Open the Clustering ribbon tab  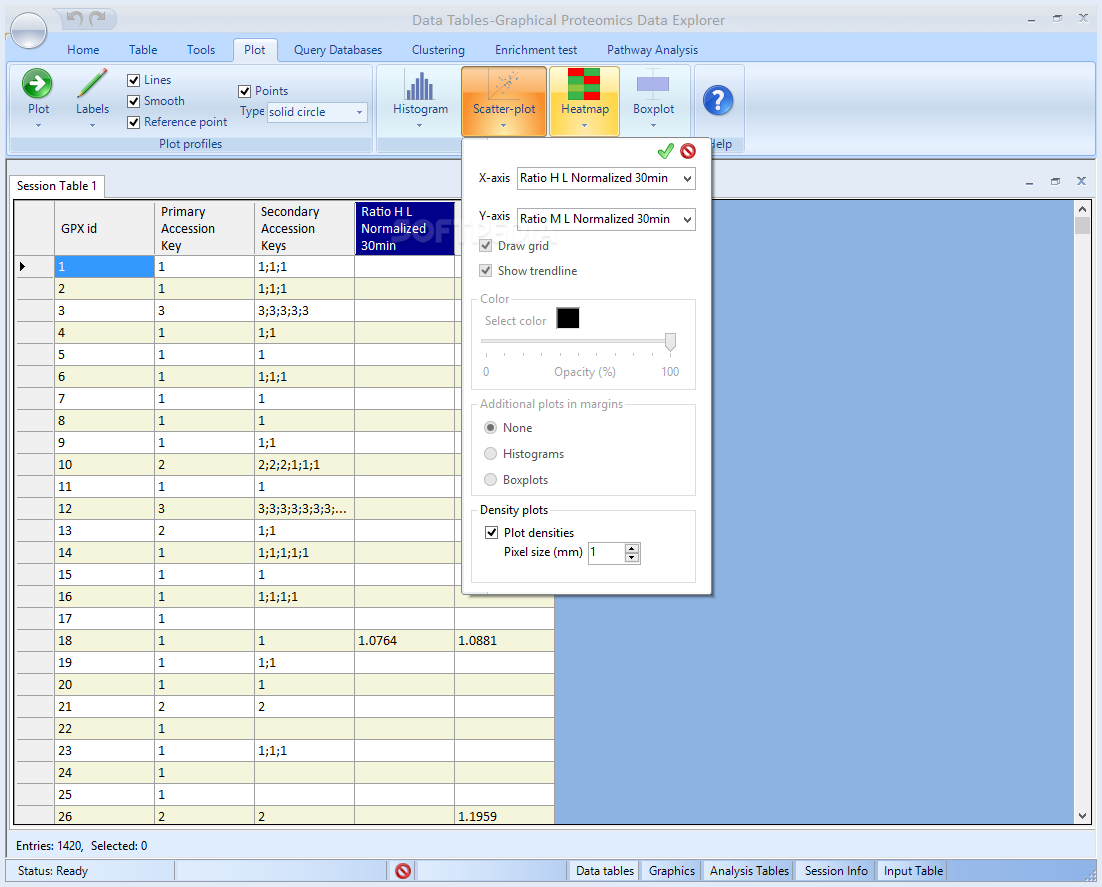pos(438,50)
